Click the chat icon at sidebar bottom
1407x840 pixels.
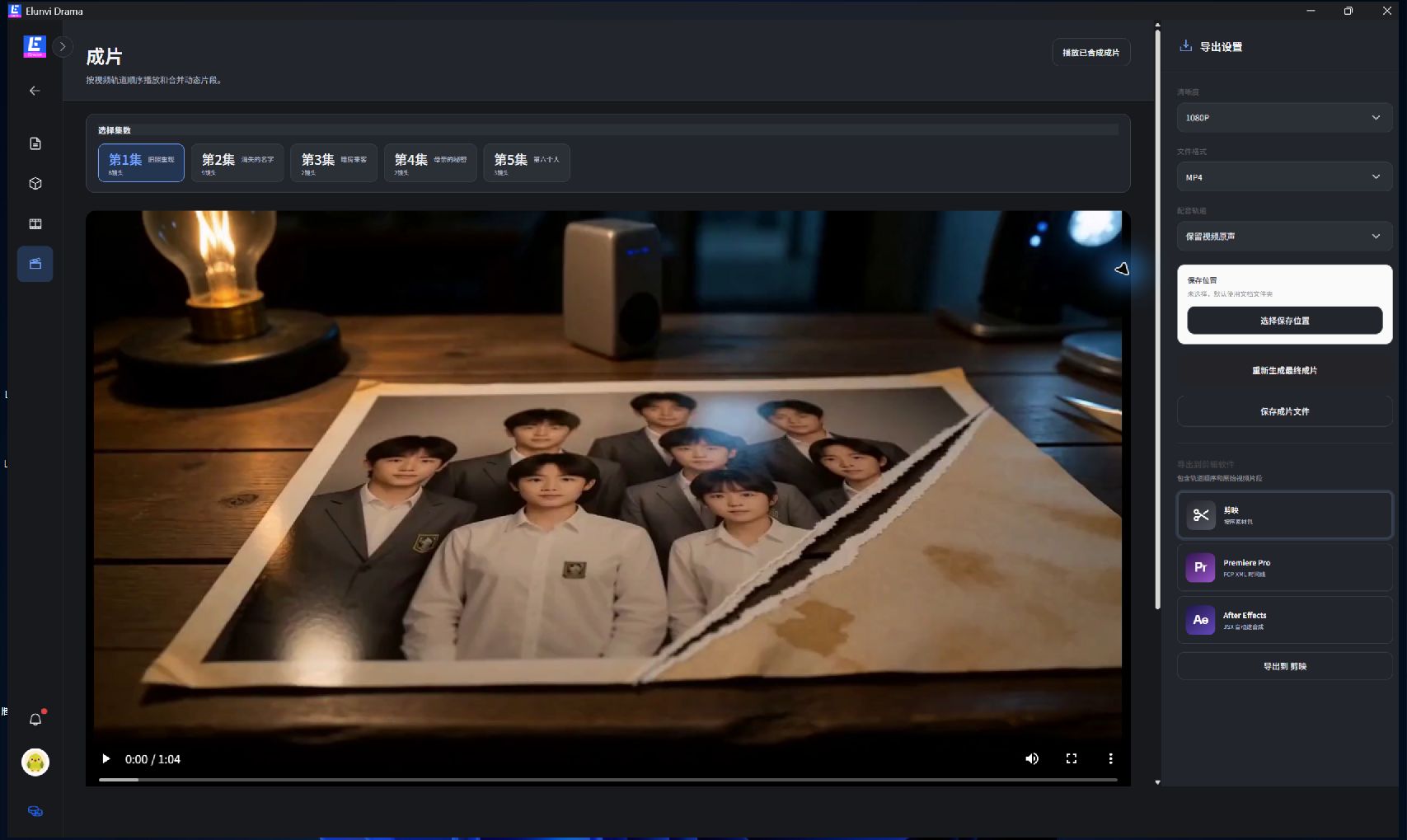pyautogui.click(x=35, y=811)
